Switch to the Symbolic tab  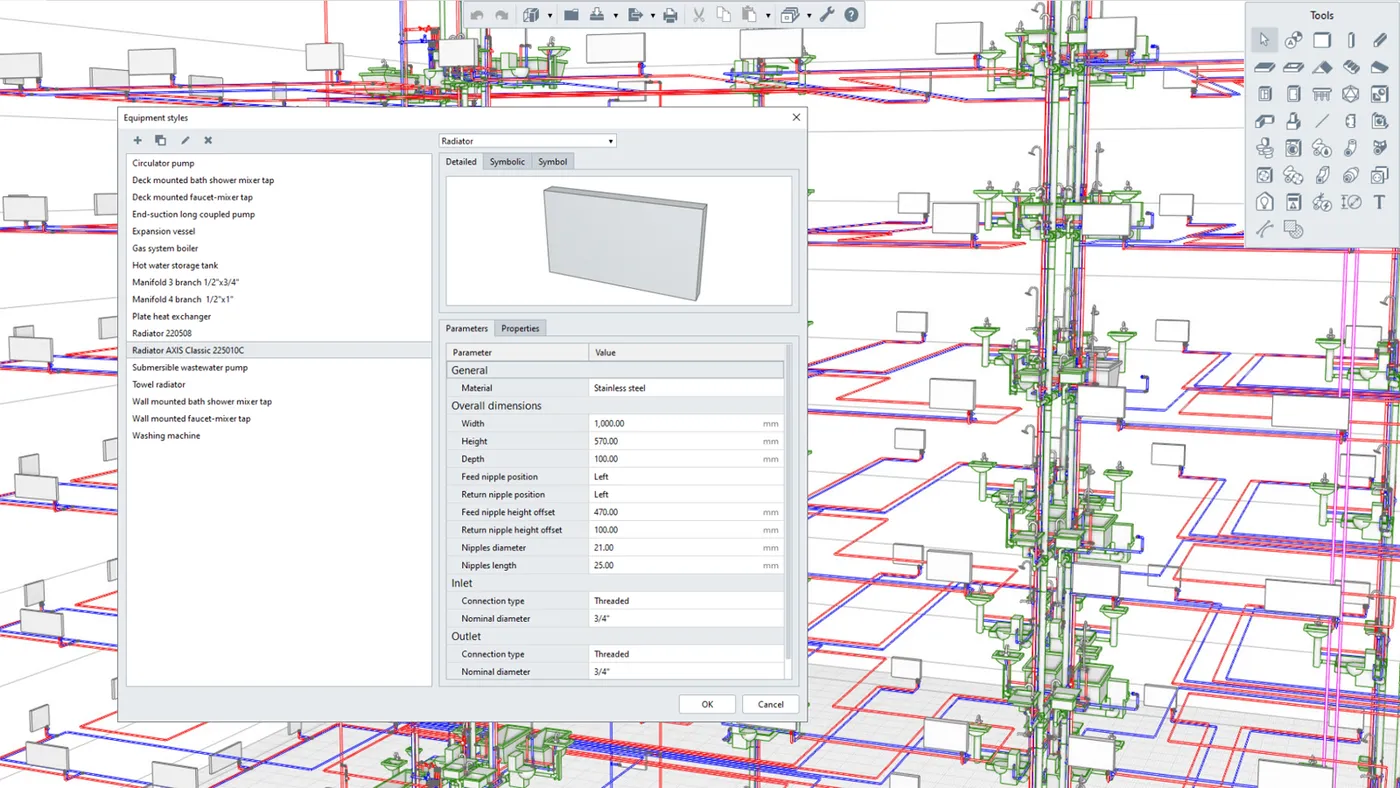[x=506, y=161]
